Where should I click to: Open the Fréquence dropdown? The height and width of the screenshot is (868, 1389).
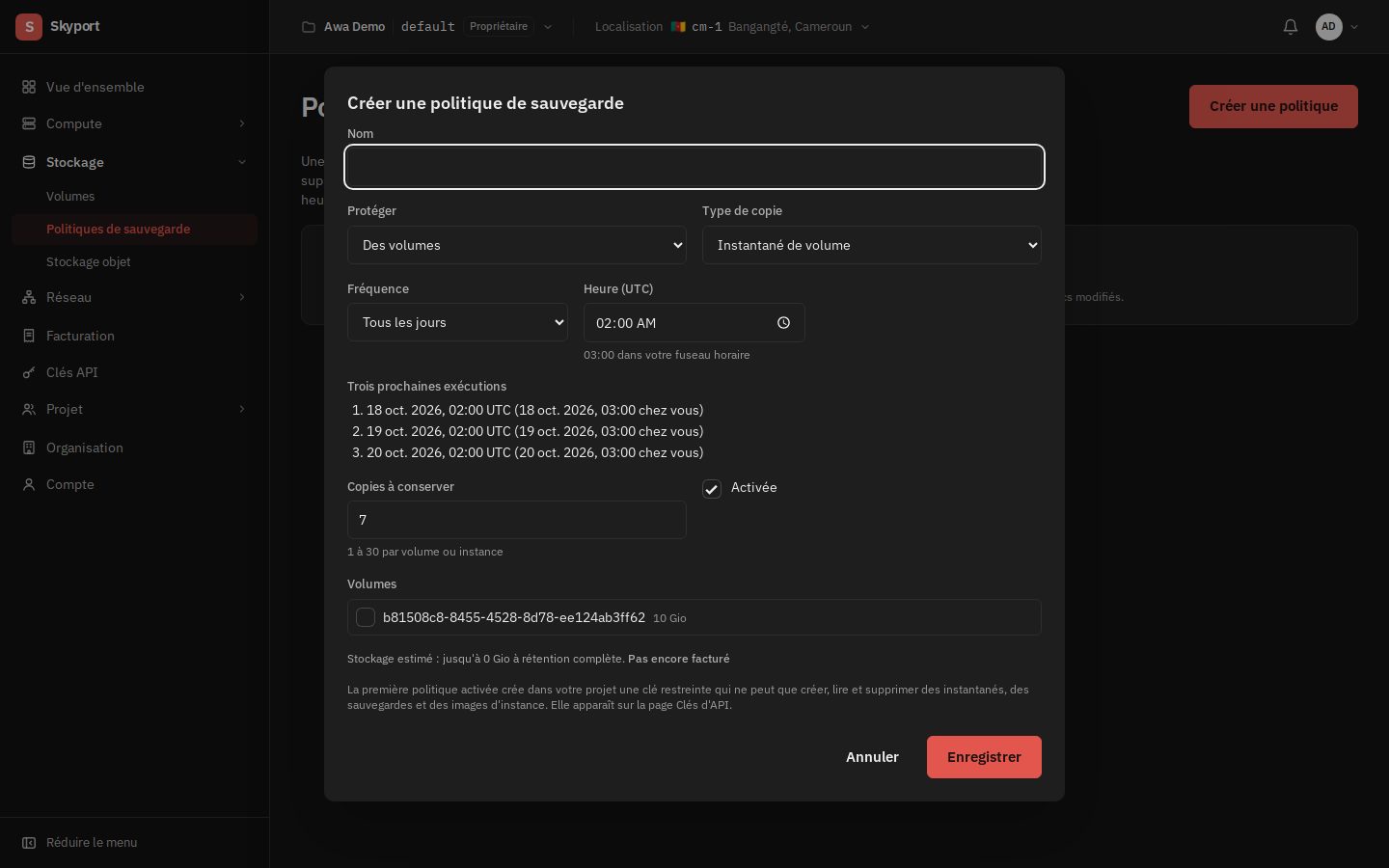point(457,322)
